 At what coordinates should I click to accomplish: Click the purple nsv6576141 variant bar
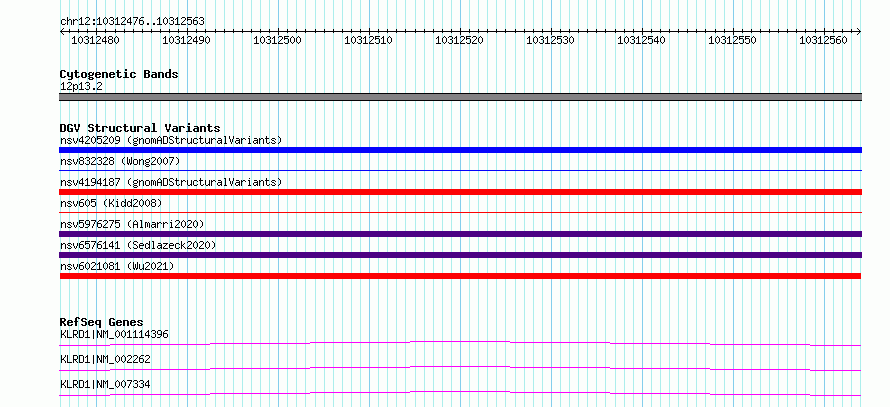pos(460,255)
